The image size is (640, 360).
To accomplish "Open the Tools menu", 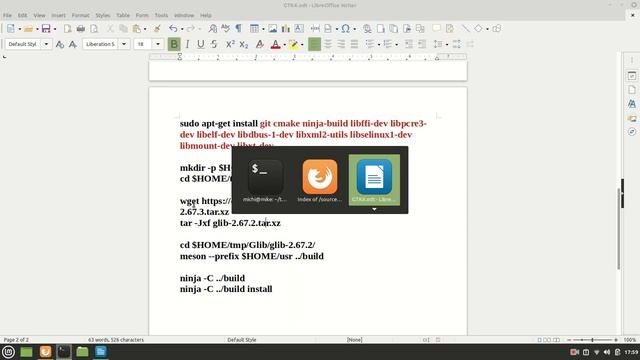I will coord(161,15).
